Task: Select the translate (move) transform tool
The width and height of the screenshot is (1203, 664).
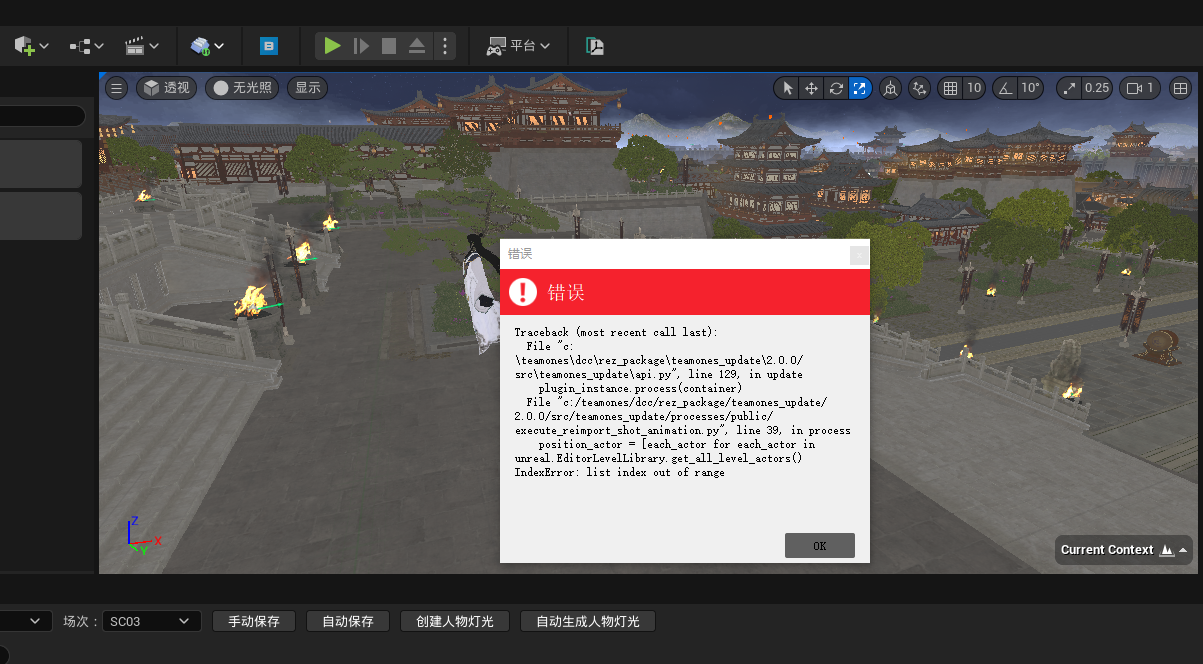Action: 811,88
